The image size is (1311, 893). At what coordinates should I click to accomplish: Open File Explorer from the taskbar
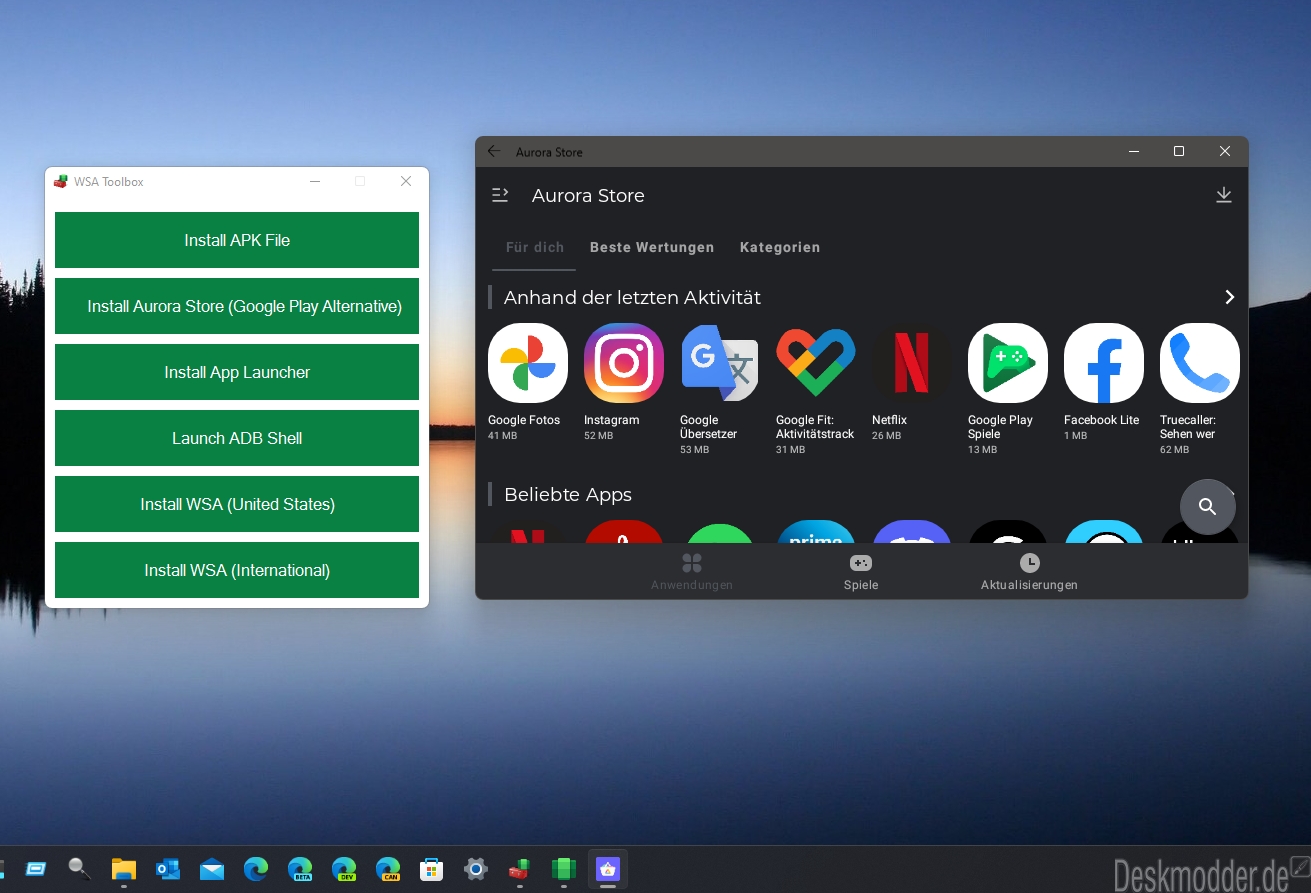[124, 868]
